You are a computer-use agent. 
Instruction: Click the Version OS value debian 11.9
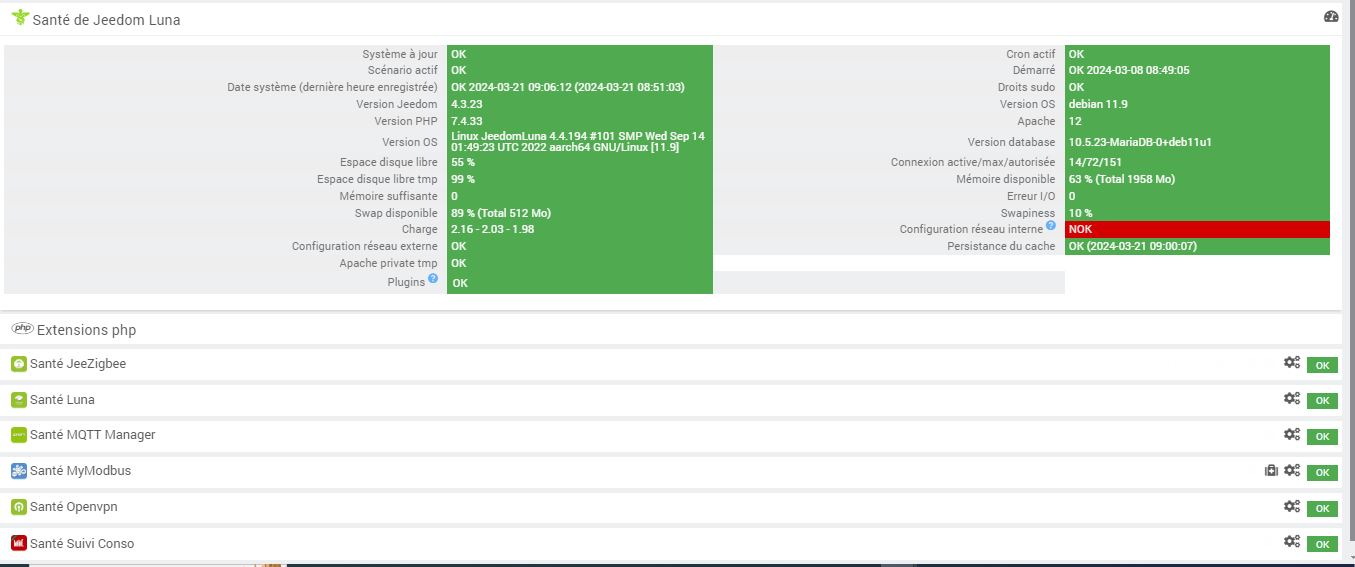click(x=1098, y=104)
